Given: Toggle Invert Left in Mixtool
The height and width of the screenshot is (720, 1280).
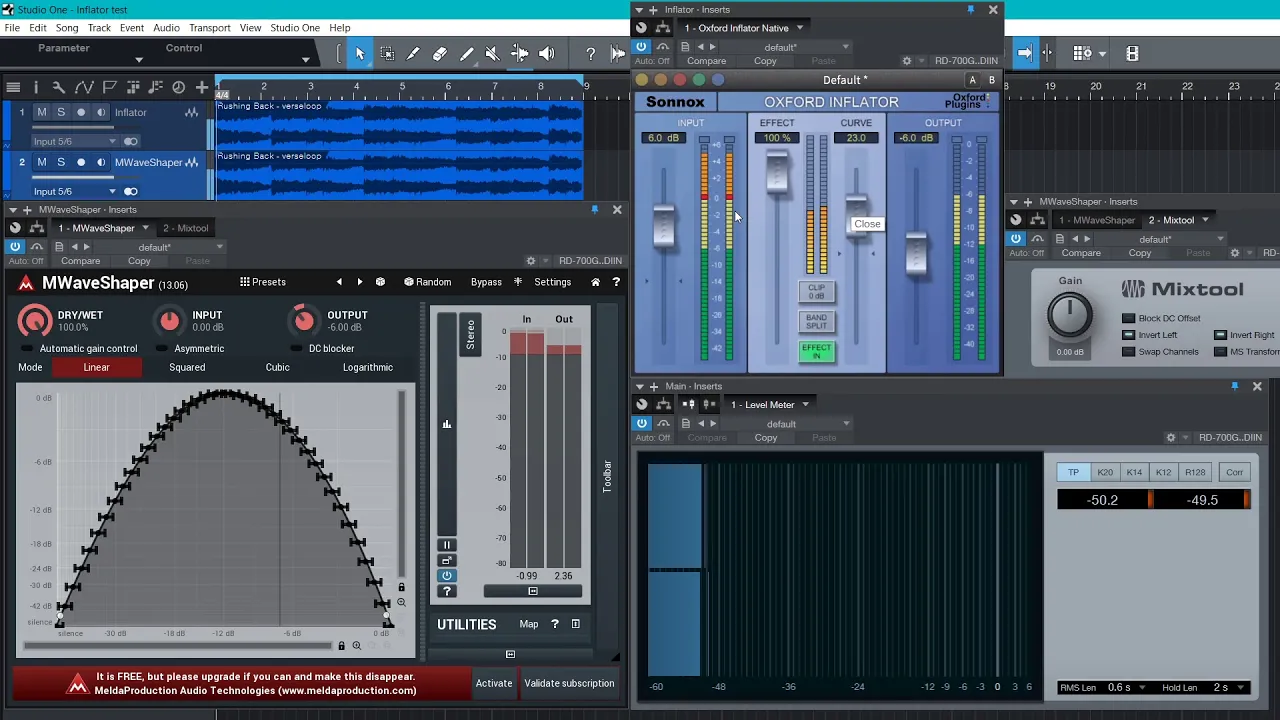Looking at the screenshot, I should (1128, 335).
